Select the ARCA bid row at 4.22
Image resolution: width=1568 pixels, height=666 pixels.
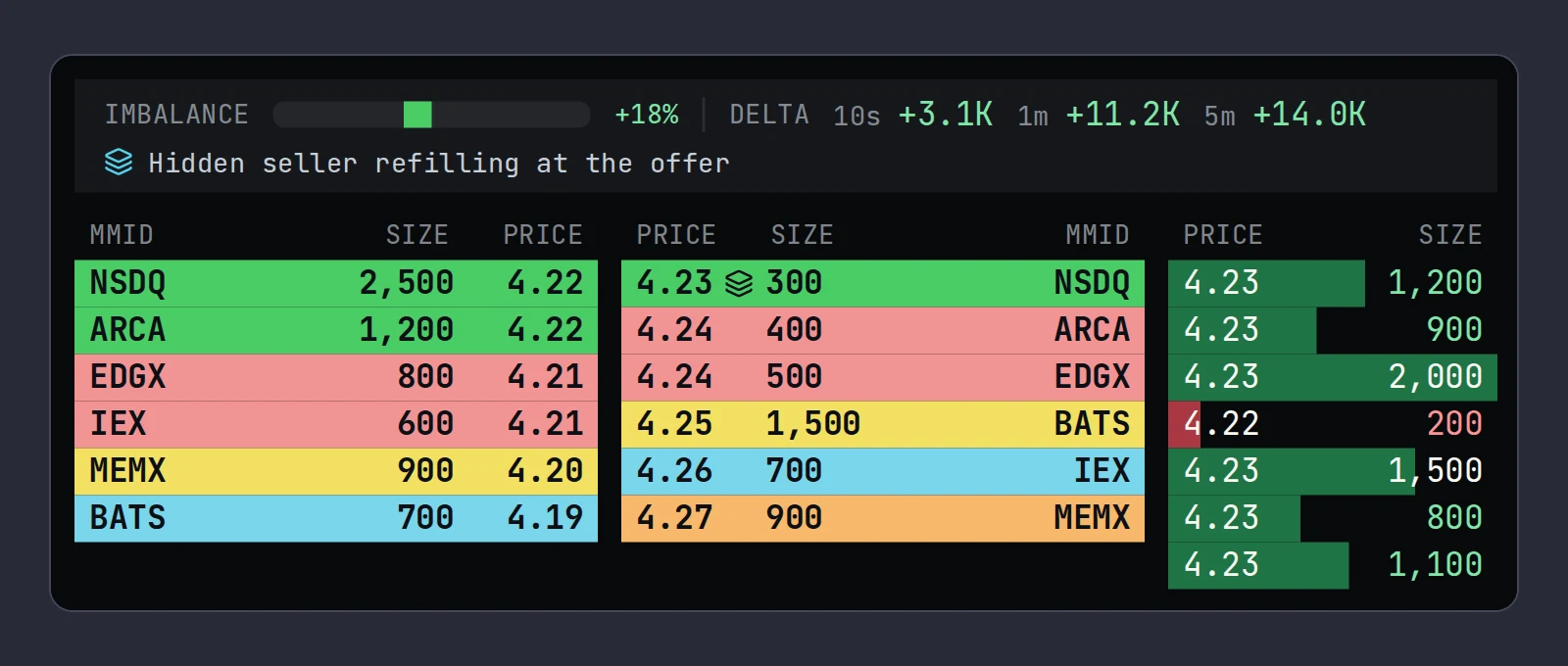click(x=336, y=330)
